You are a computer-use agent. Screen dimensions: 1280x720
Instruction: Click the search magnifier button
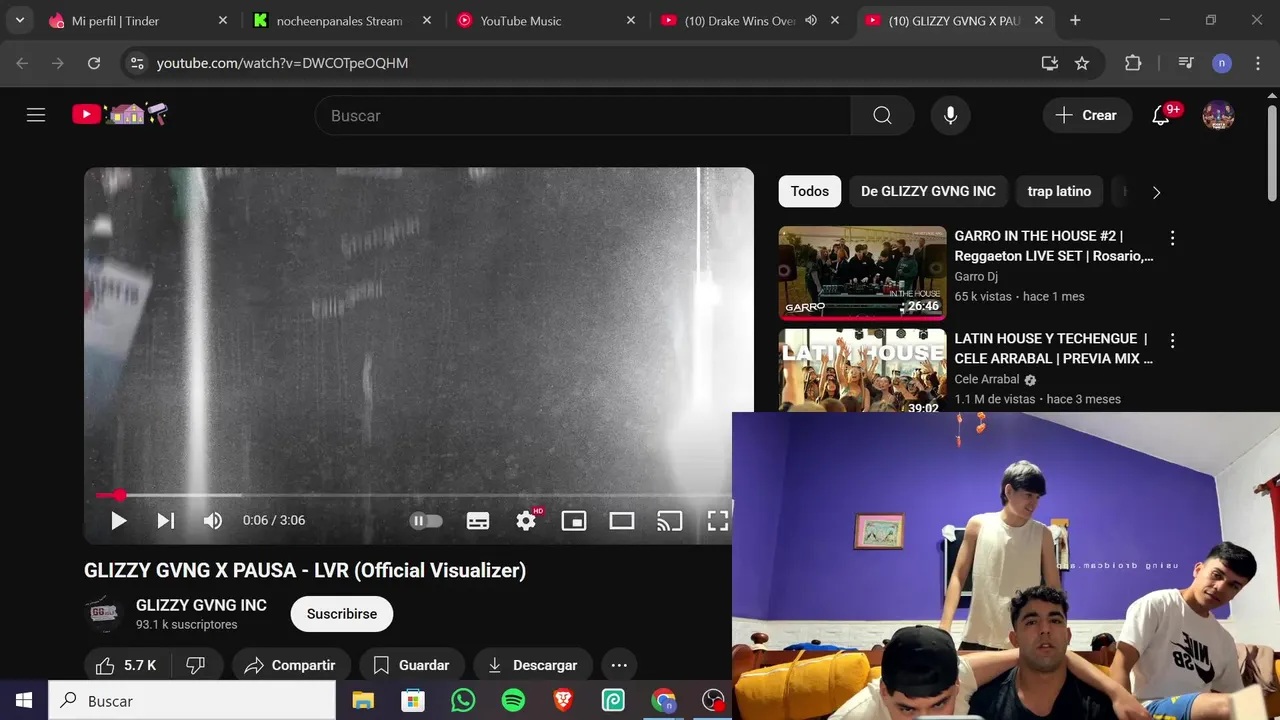pyautogui.click(x=882, y=115)
